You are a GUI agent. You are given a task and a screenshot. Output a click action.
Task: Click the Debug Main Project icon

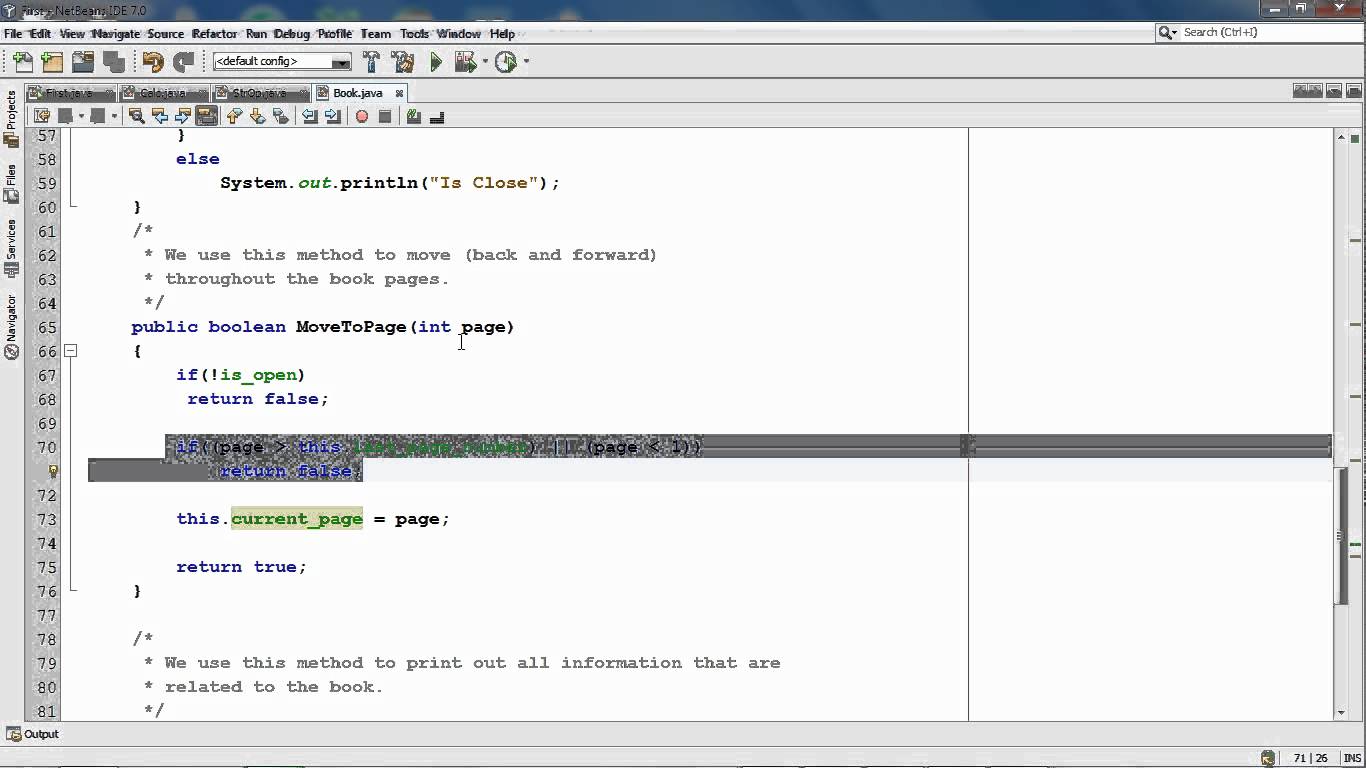tap(465, 62)
